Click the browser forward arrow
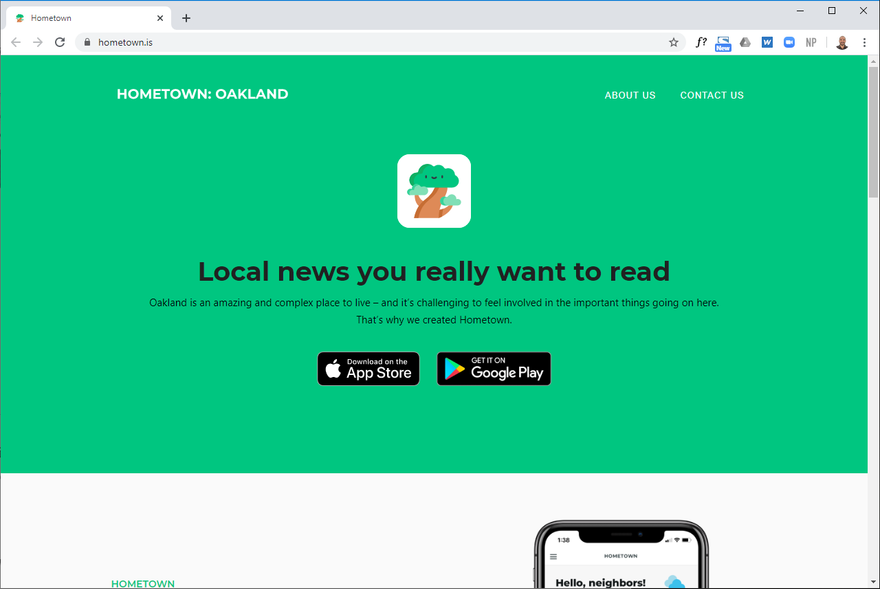The image size is (880, 589). pyautogui.click(x=38, y=42)
